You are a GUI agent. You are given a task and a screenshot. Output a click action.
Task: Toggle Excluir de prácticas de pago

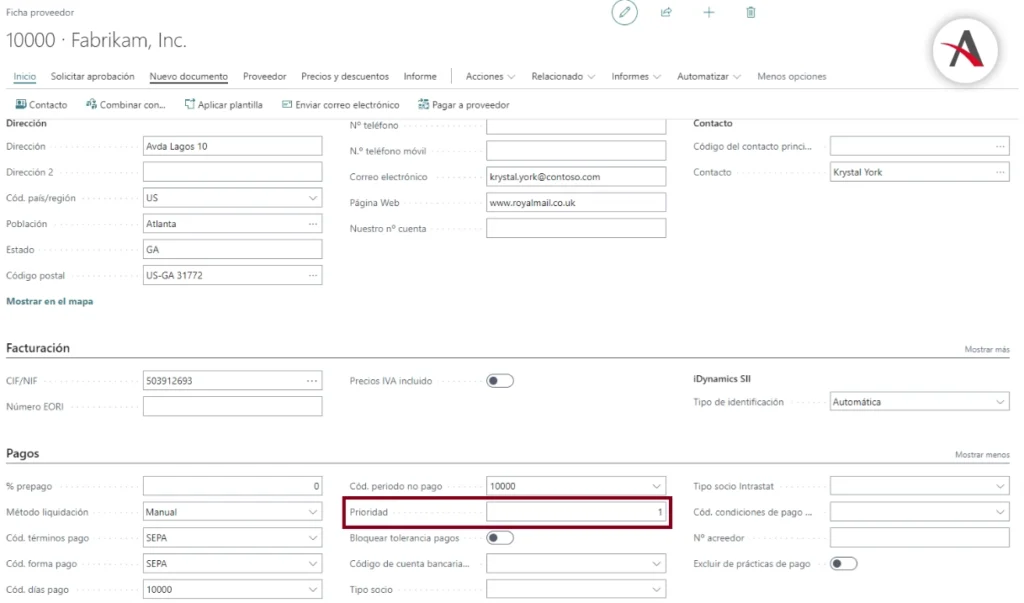843,564
